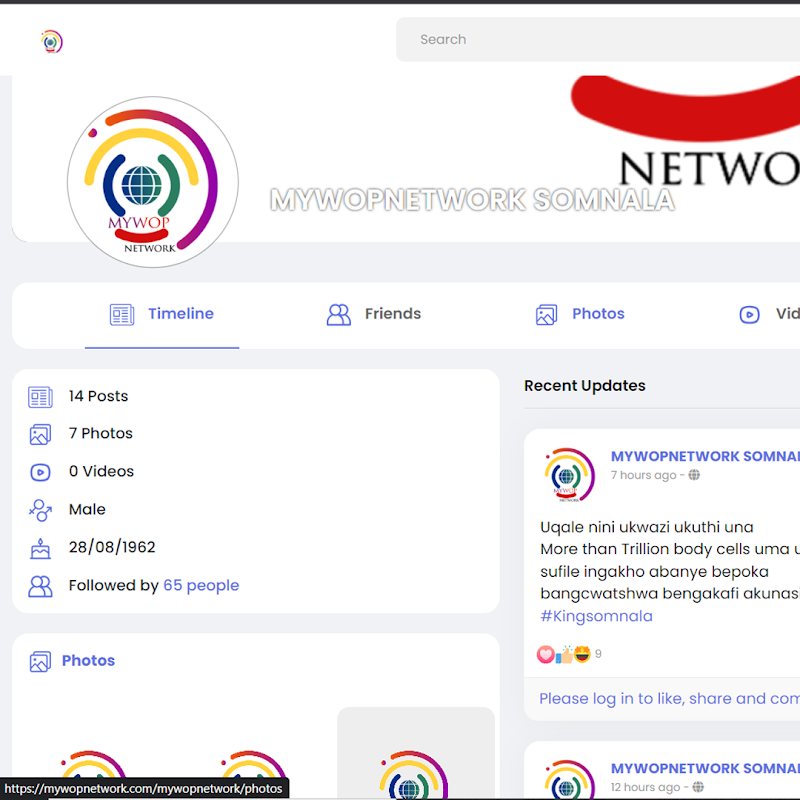Screen dimensions: 800x800
Task: Click the posts icon beside 14 Posts
Action: [40, 397]
